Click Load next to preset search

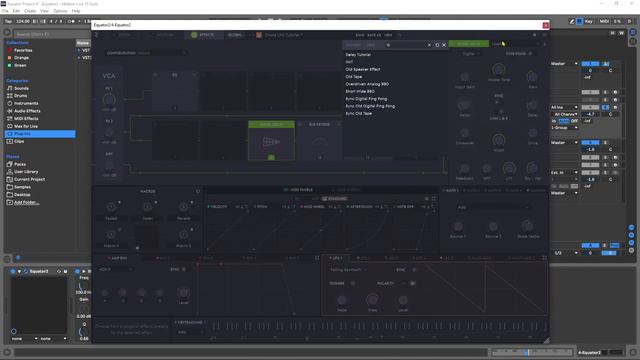coord(496,44)
